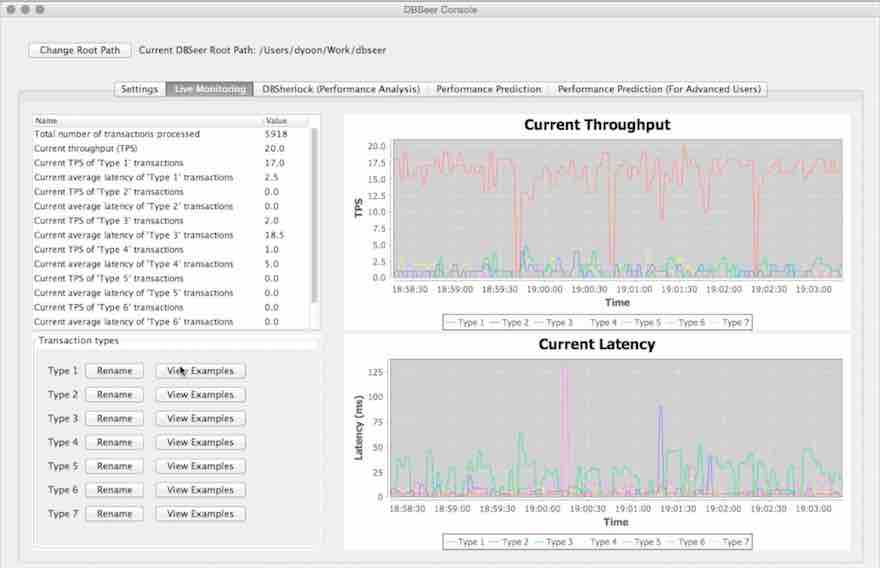Open the DBSherlock (Performance Analysis) tab
Viewport: 880px width, 568px height.
click(341, 89)
